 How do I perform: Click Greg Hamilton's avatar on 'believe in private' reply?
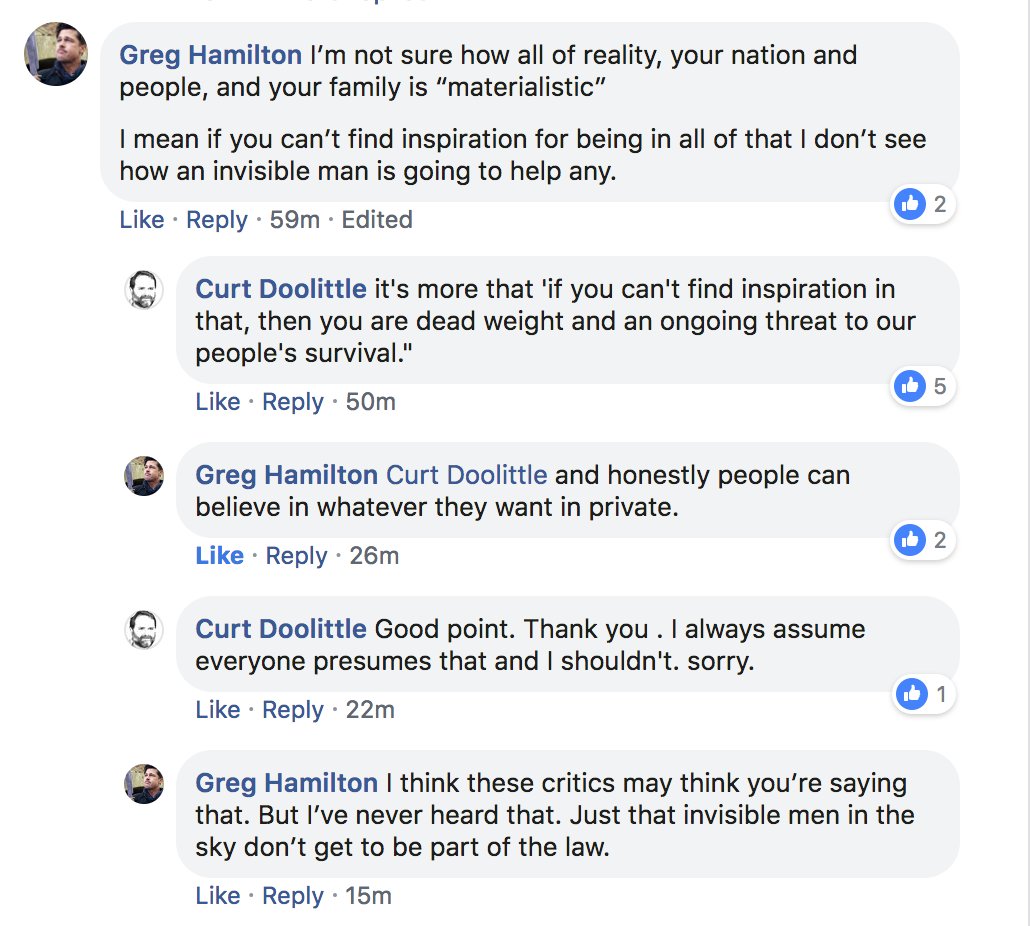[143, 476]
